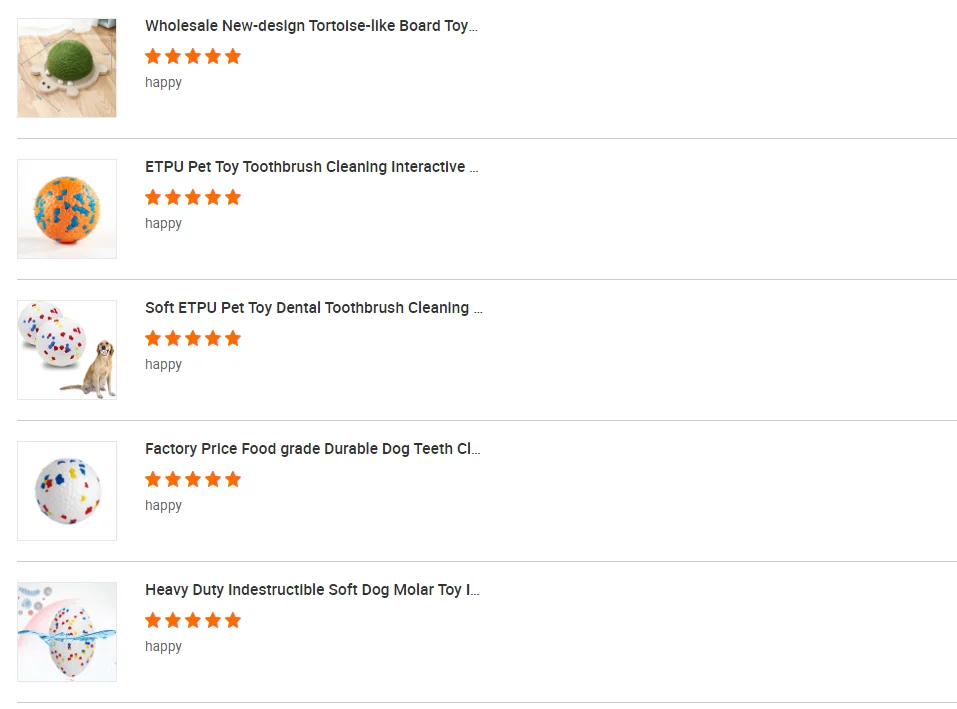Image resolution: width=957 pixels, height=709 pixels.
Task: Click the stars below ETPU Pet Toy Toothbrush
Action: (x=193, y=197)
